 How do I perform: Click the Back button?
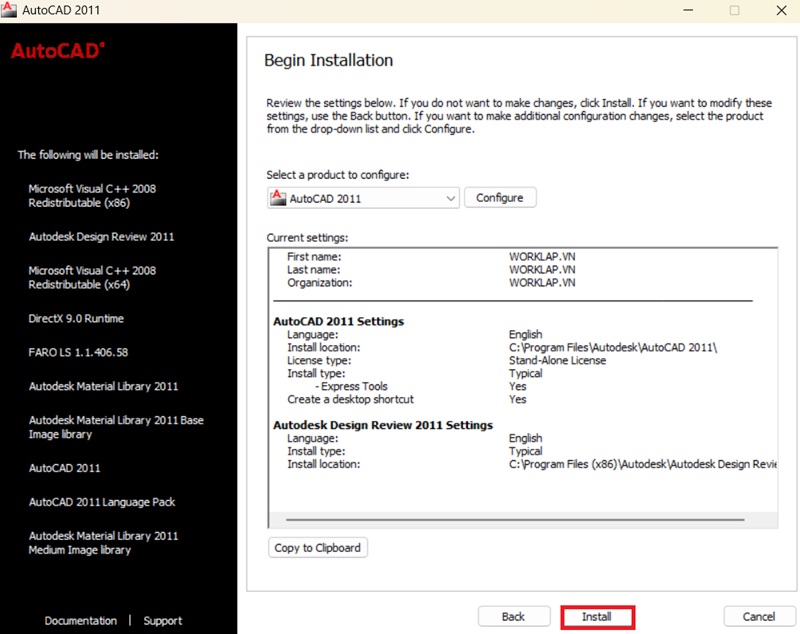[513, 616]
